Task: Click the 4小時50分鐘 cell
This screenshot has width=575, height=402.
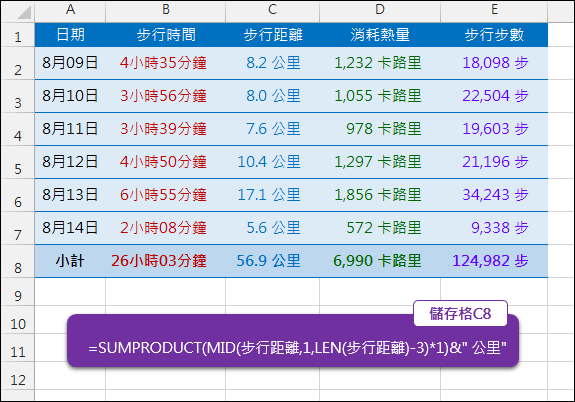Action: pyautogui.click(x=166, y=162)
